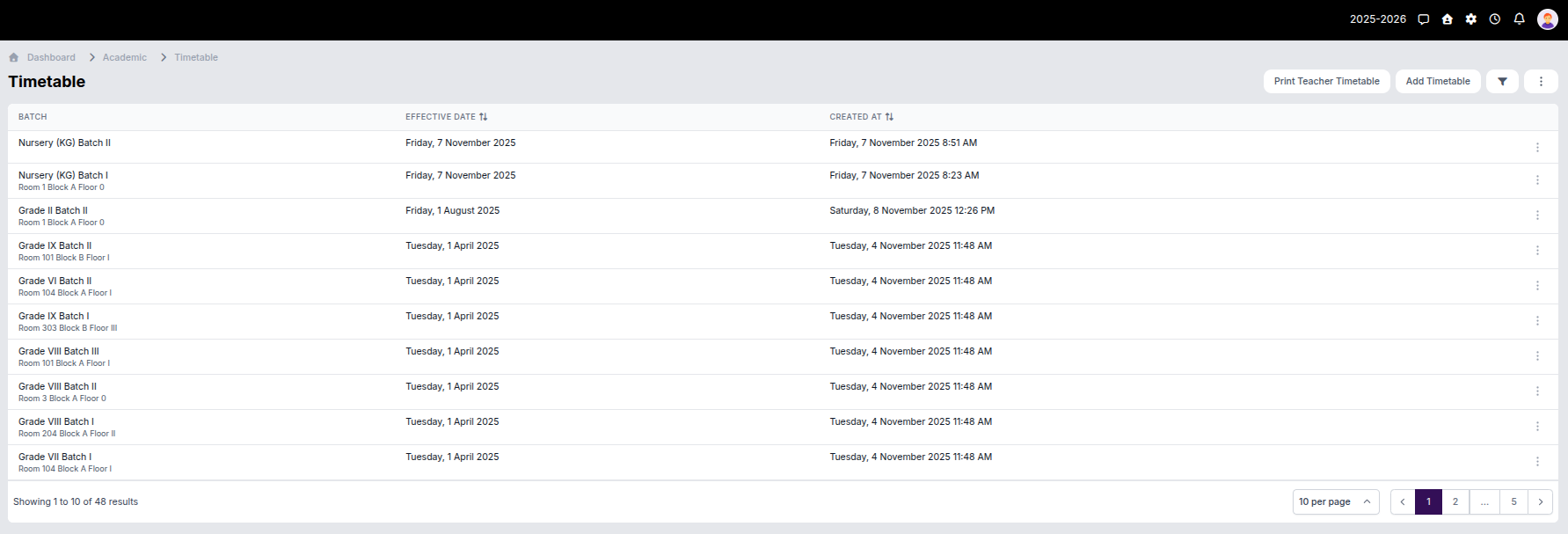This screenshot has width=1568, height=534.
Task: Select page 2 in pagination
Action: pyautogui.click(x=1455, y=501)
